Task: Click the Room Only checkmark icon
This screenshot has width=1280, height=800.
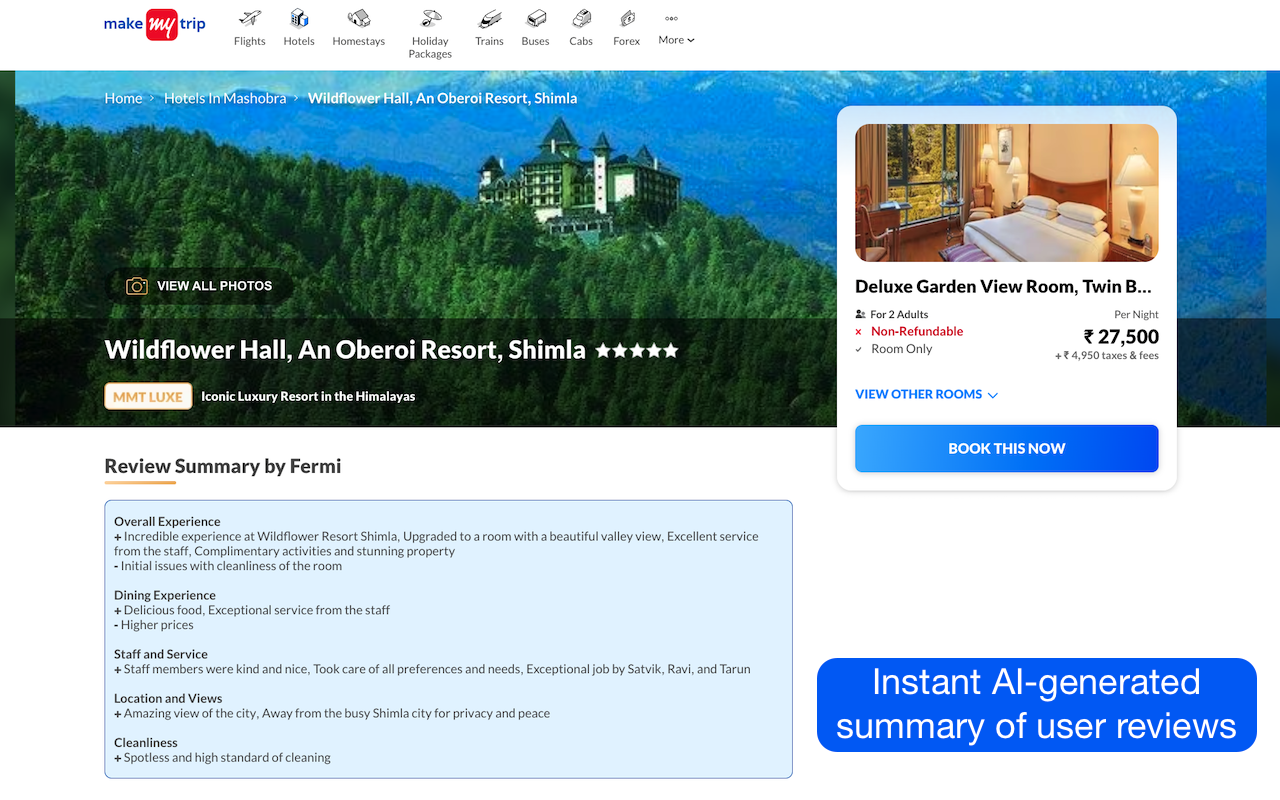Action: 859,349
